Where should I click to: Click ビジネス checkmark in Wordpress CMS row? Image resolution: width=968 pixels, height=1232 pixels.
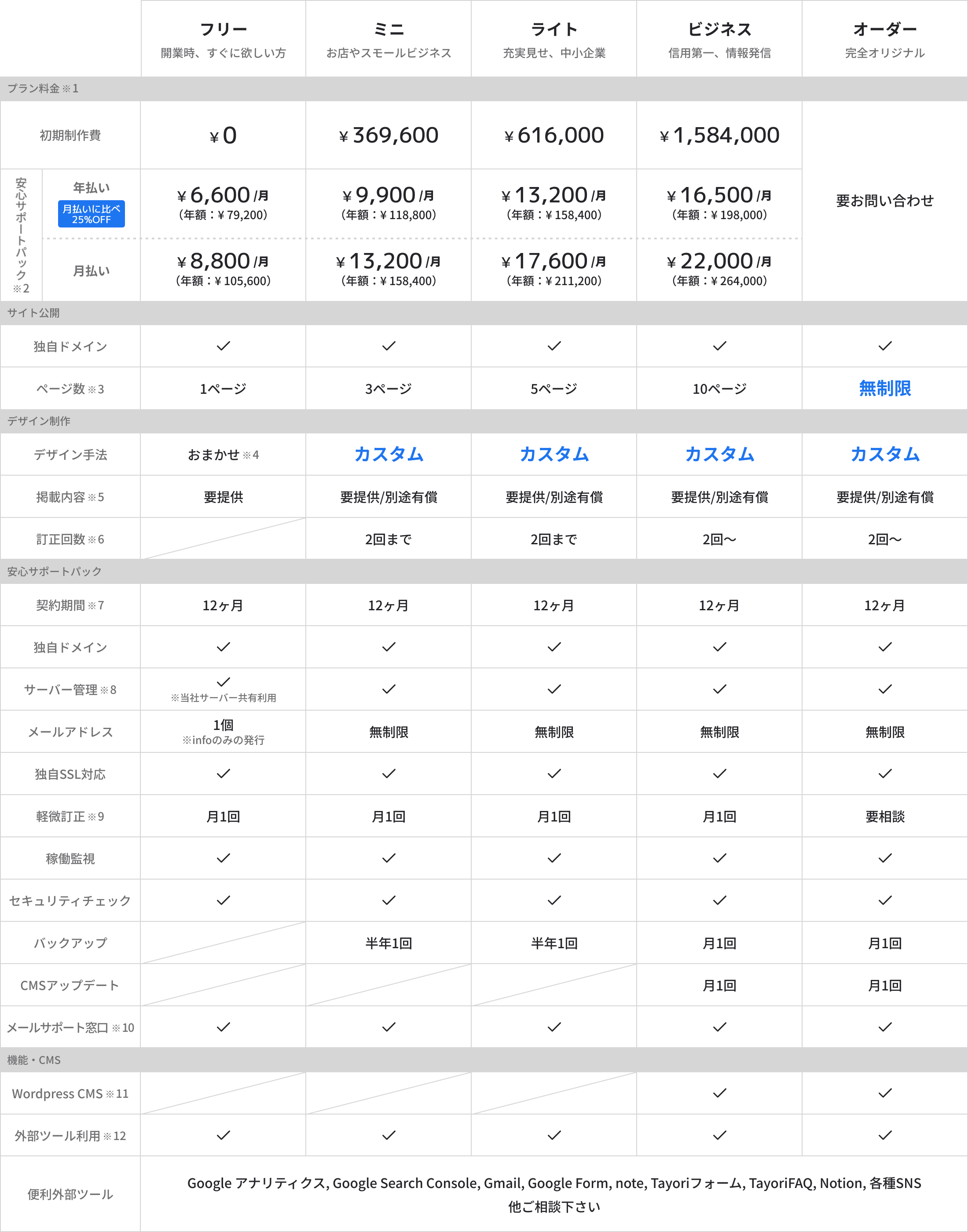(x=719, y=1093)
